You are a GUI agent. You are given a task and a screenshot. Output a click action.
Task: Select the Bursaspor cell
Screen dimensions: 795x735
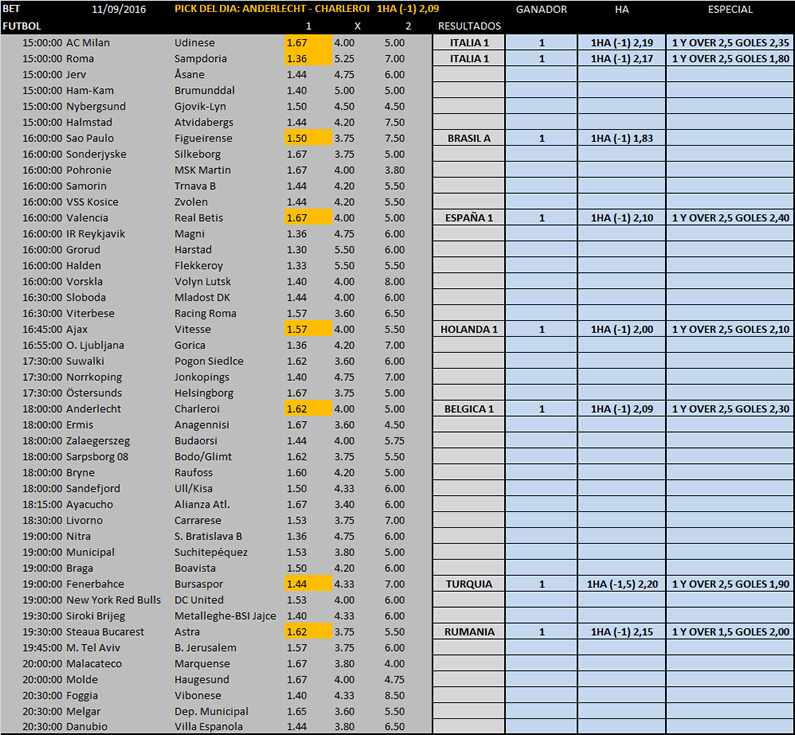tap(199, 584)
